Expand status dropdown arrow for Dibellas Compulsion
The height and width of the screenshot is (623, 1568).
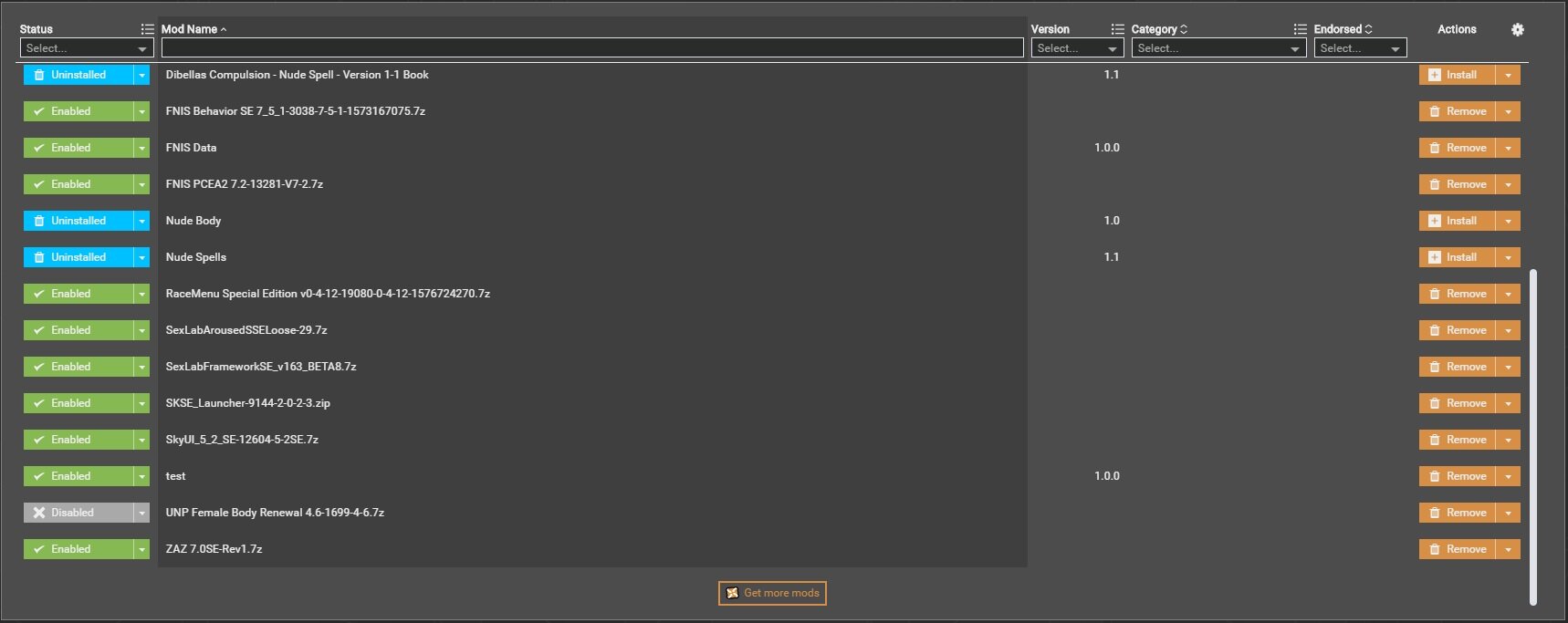[141, 75]
